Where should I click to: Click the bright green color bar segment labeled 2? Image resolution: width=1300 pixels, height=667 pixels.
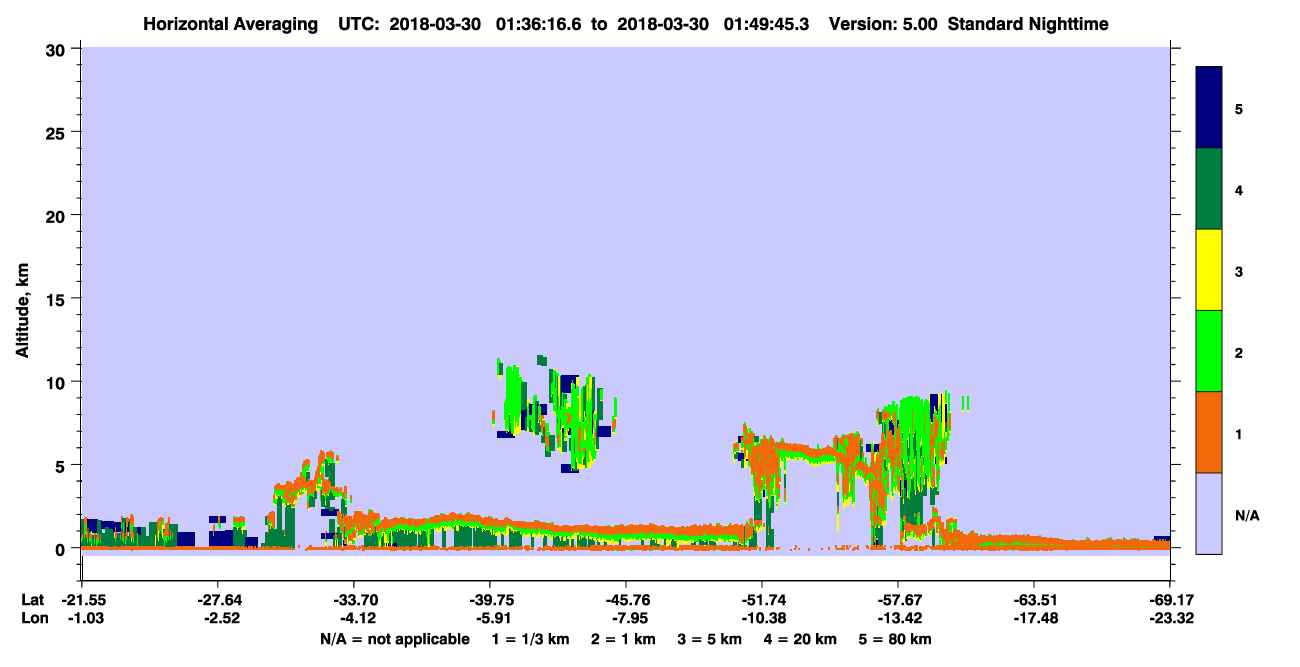click(1209, 351)
